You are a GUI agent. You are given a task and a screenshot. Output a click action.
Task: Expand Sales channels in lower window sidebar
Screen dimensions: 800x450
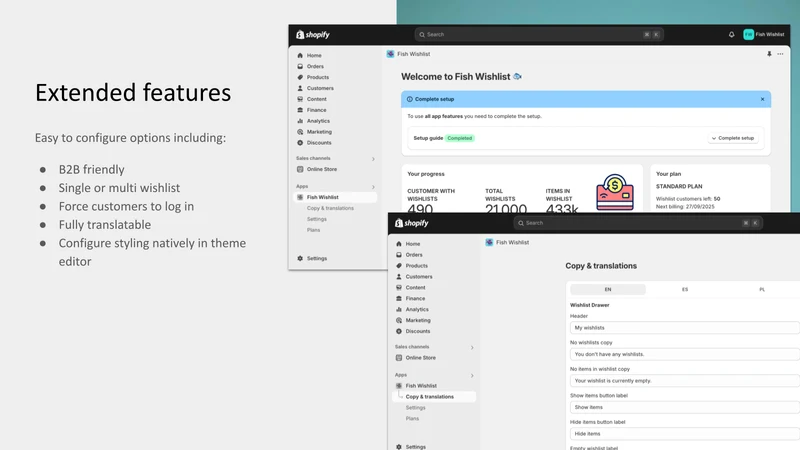[x=472, y=347]
